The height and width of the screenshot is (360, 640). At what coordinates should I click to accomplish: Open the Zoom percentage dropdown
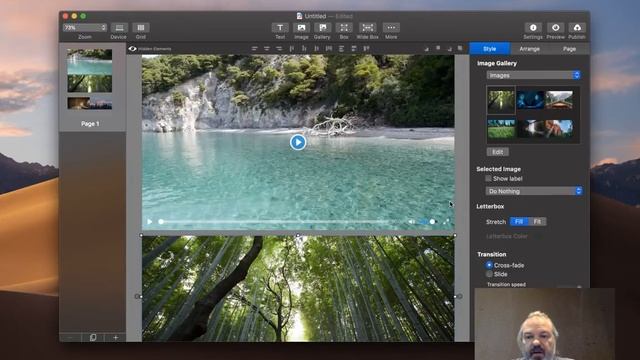[x=85, y=28]
